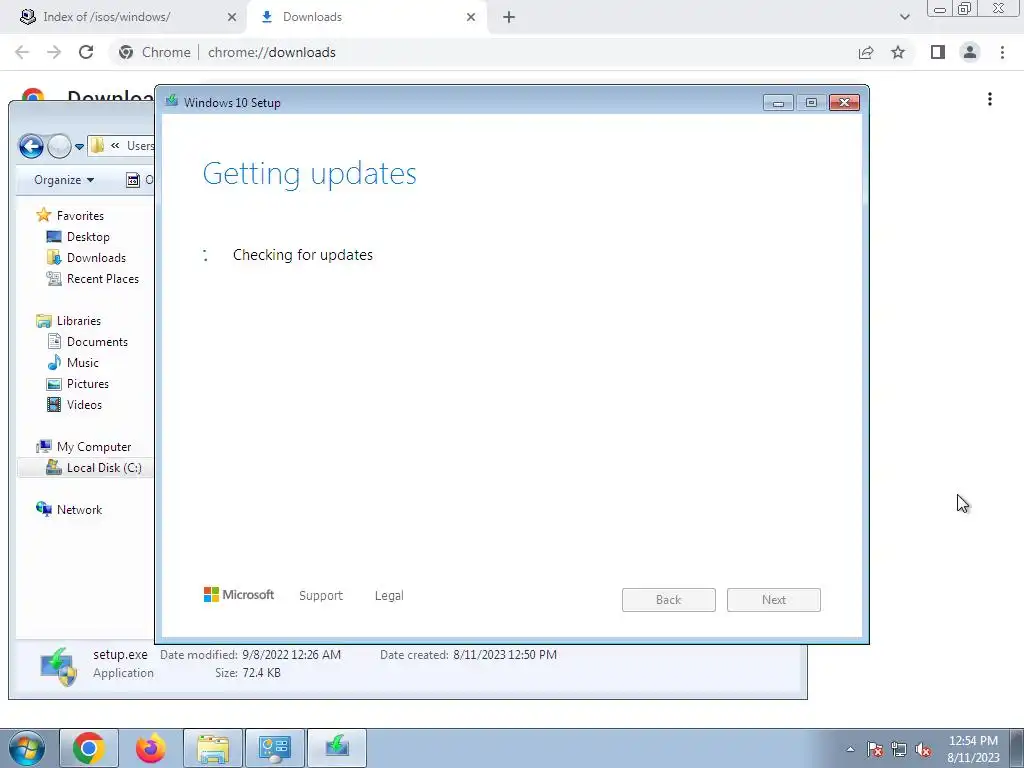
Task: Toggle Chrome side panel icon
Action: [x=938, y=52]
